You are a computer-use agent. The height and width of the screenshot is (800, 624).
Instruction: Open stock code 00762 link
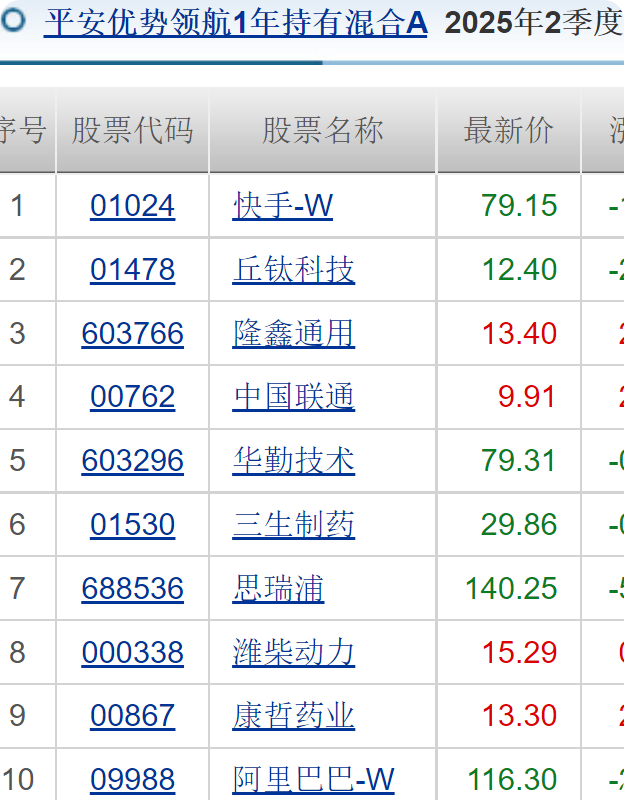[x=133, y=397]
